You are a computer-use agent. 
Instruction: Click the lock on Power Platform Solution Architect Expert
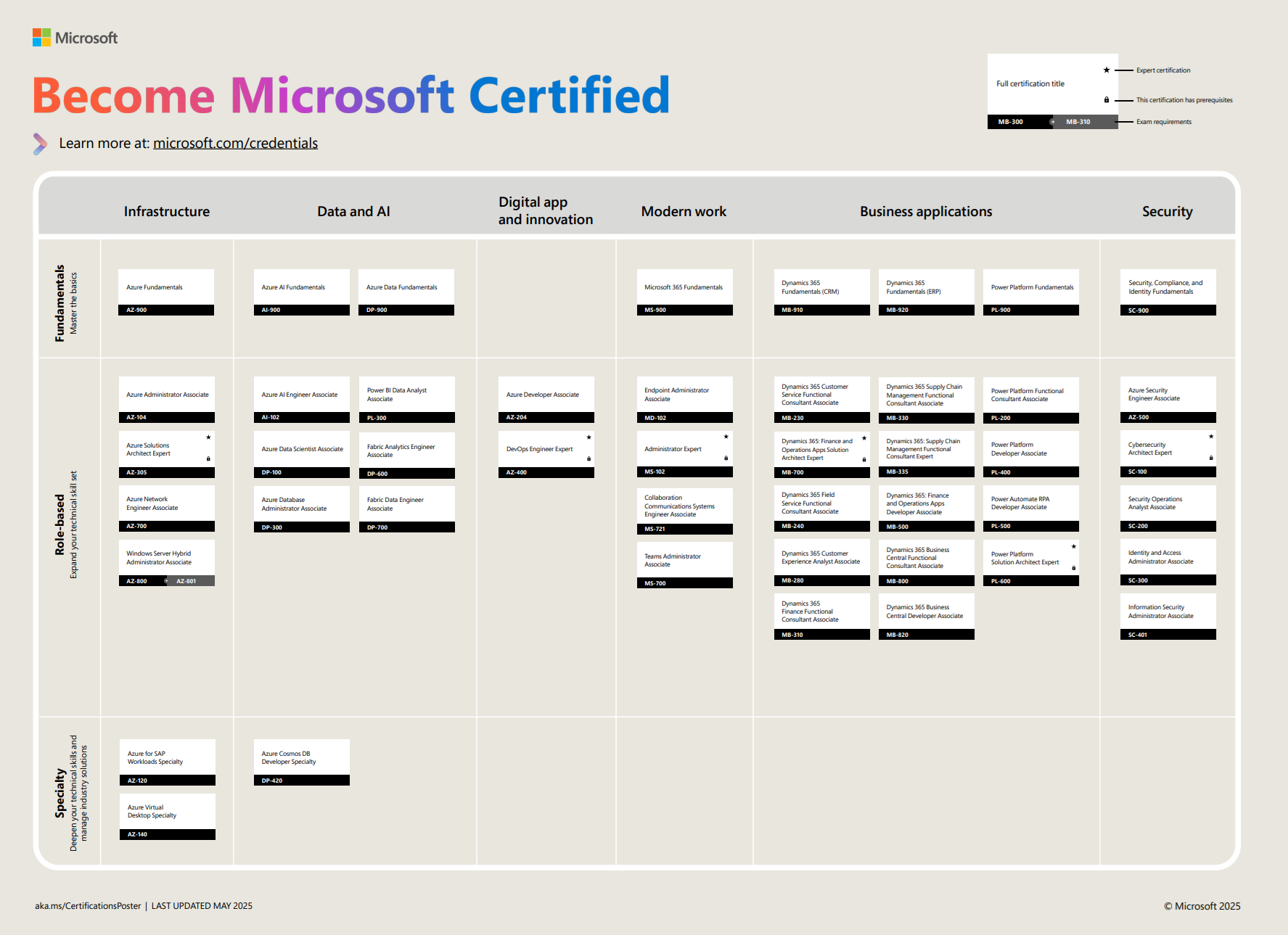(x=1073, y=567)
